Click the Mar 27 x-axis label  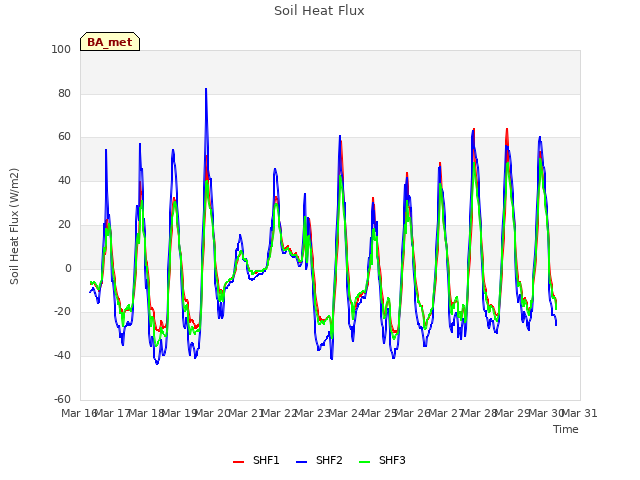coord(446,413)
